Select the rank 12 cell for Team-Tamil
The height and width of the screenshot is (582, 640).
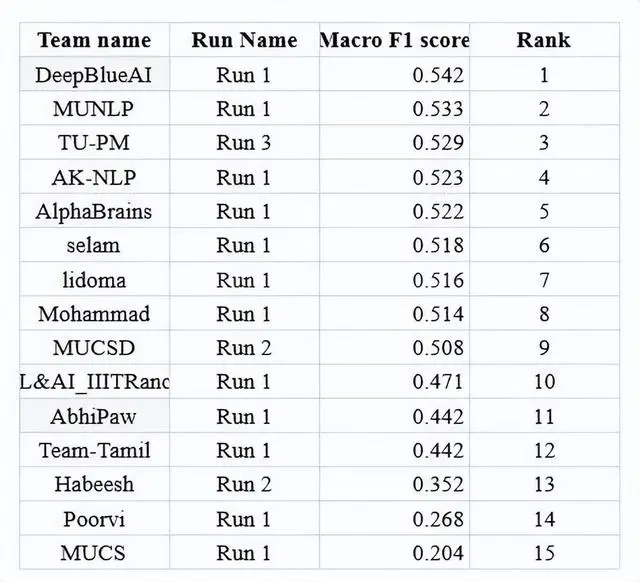544,451
